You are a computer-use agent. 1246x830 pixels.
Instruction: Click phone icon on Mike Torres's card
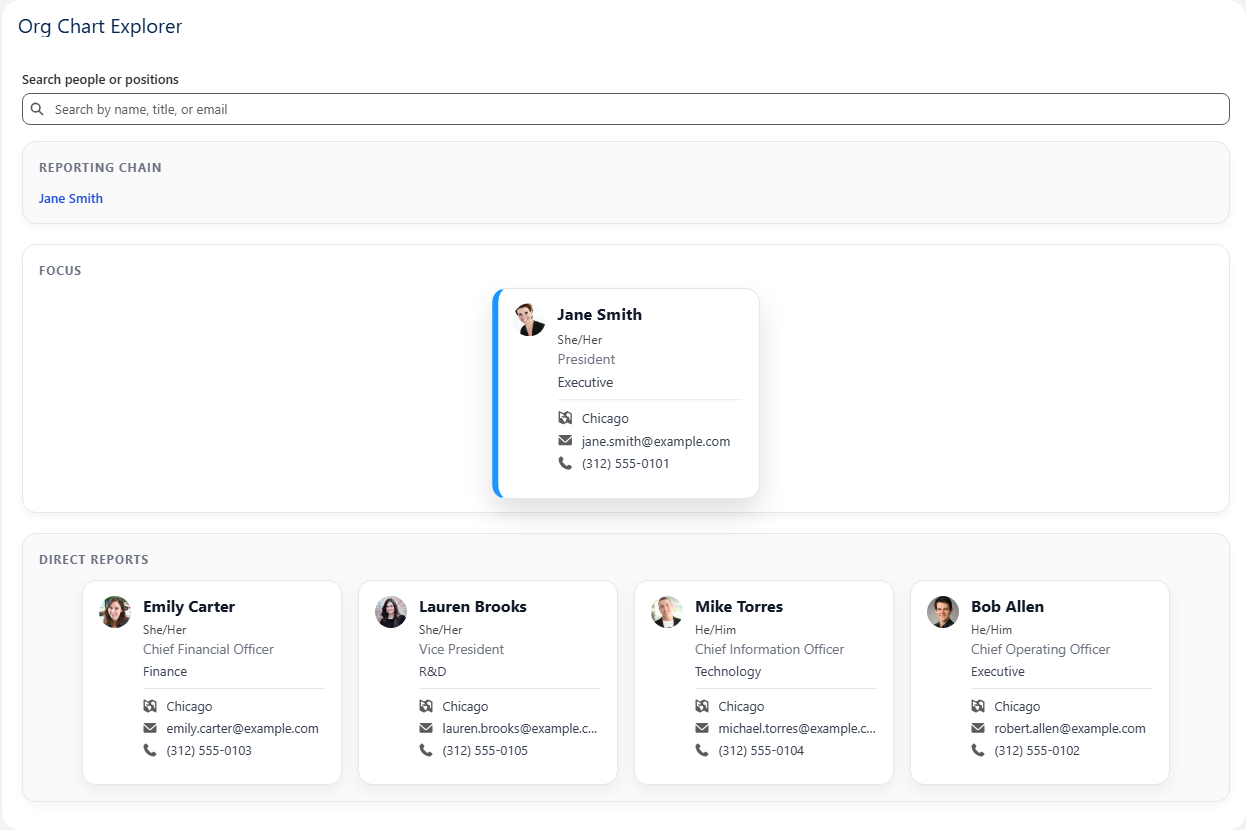[x=702, y=750]
